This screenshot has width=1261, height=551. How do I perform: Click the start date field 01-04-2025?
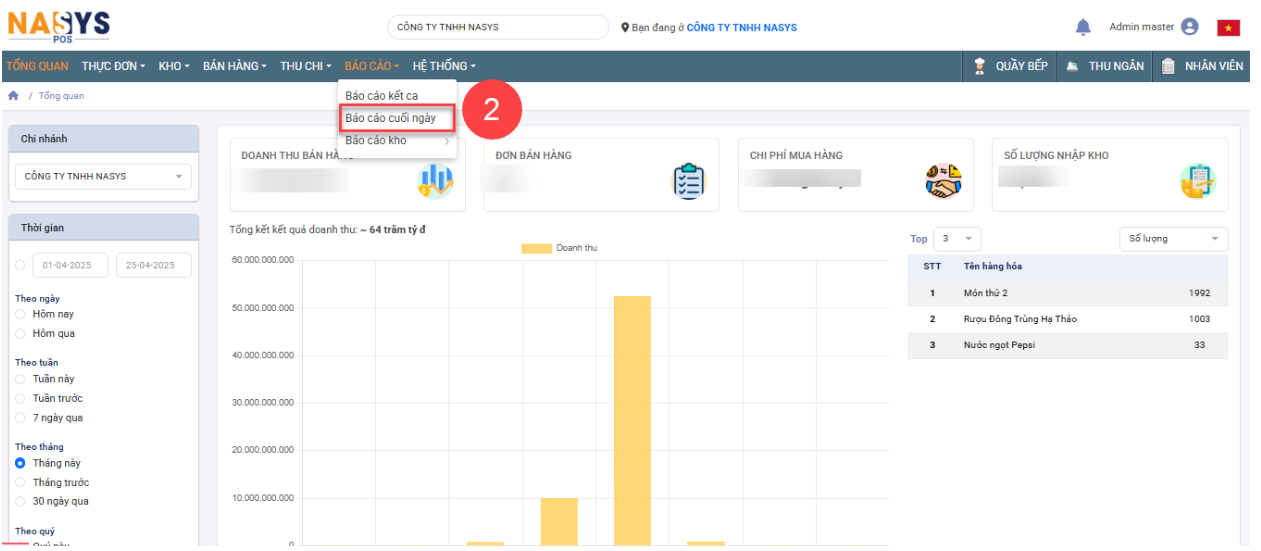(x=69, y=266)
